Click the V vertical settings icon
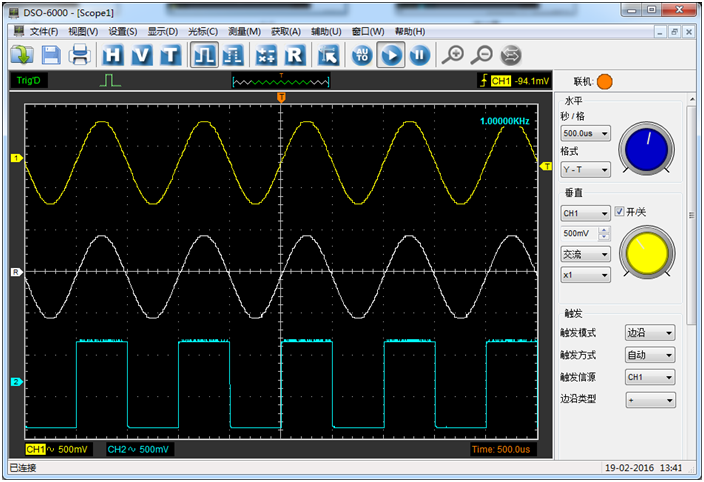Screen dimensions: 704x482 pyautogui.click(x=142, y=54)
